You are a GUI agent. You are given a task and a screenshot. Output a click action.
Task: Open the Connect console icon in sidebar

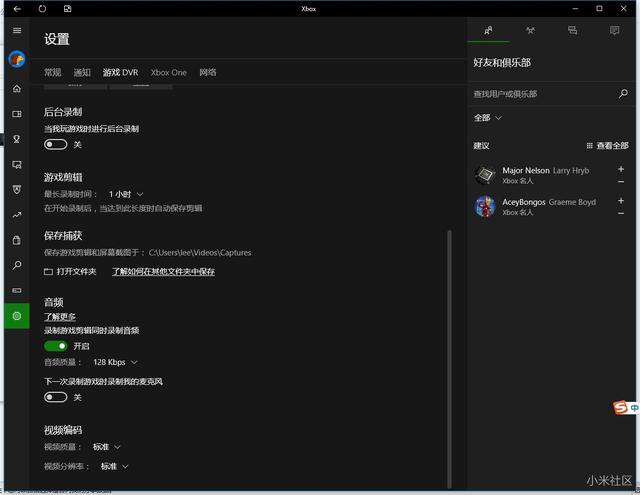(17, 291)
